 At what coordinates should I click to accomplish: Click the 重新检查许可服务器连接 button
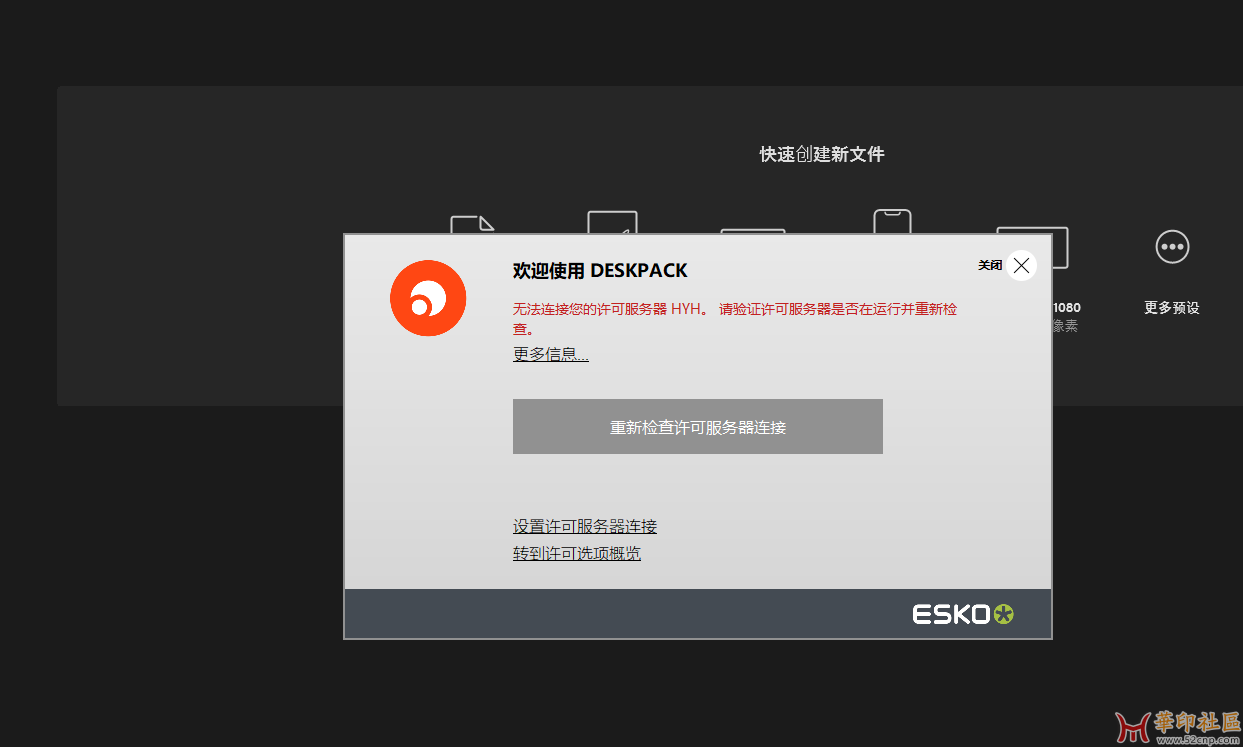pos(697,427)
